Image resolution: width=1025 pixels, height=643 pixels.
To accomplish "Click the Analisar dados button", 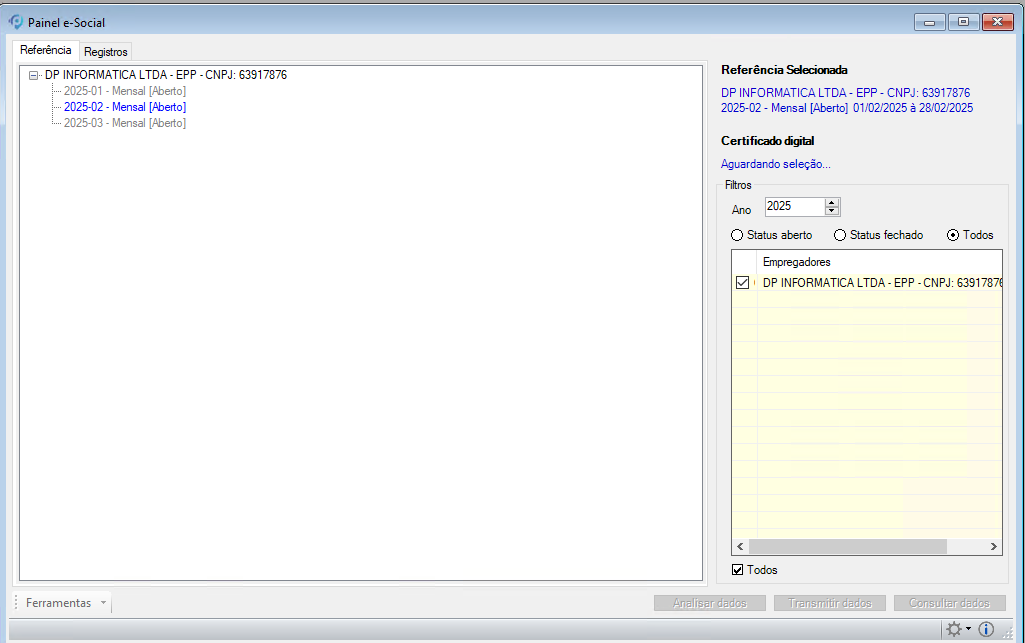I will pyautogui.click(x=710, y=603).
